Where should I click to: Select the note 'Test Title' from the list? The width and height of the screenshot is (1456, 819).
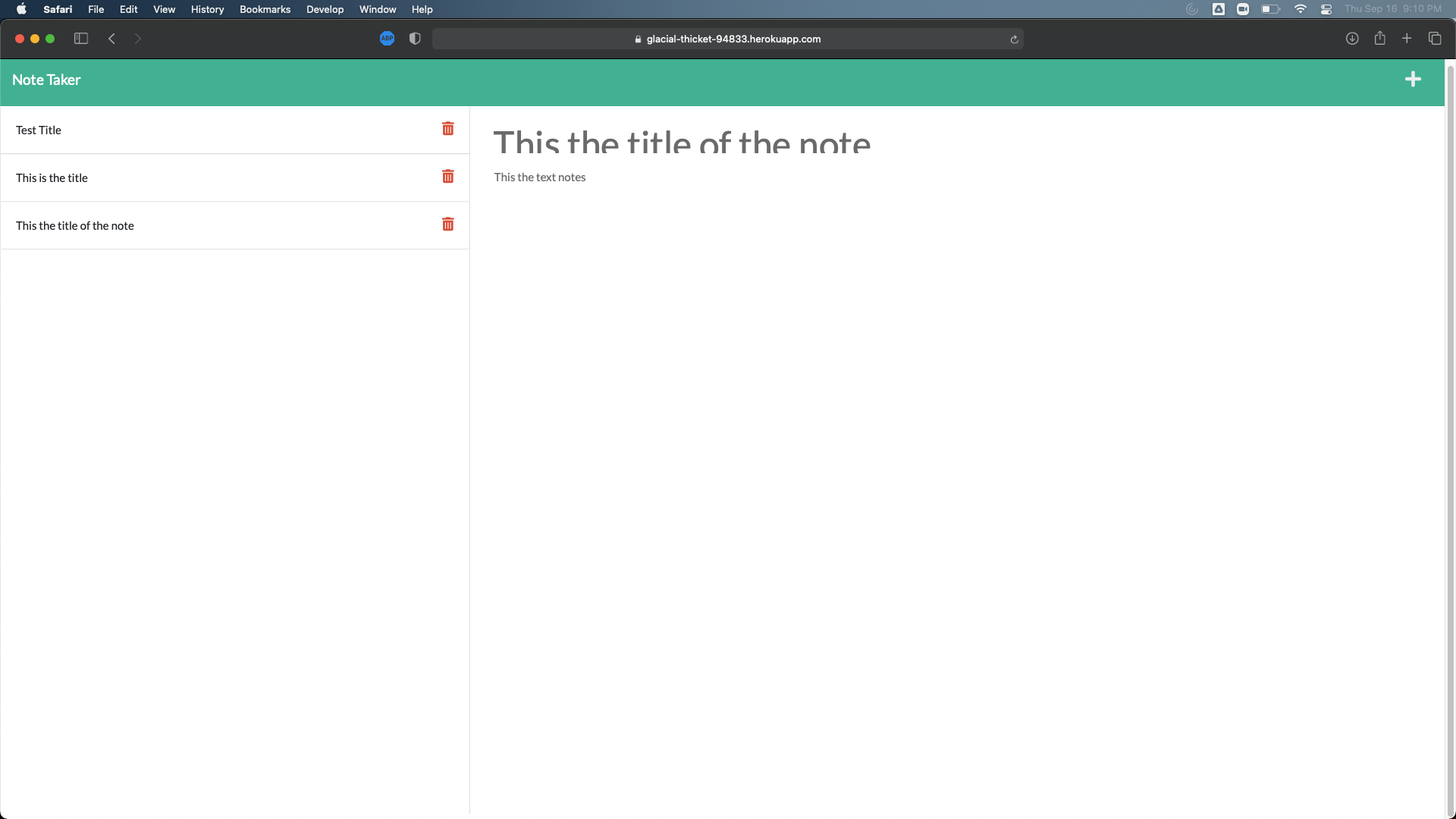click(190, 130)
